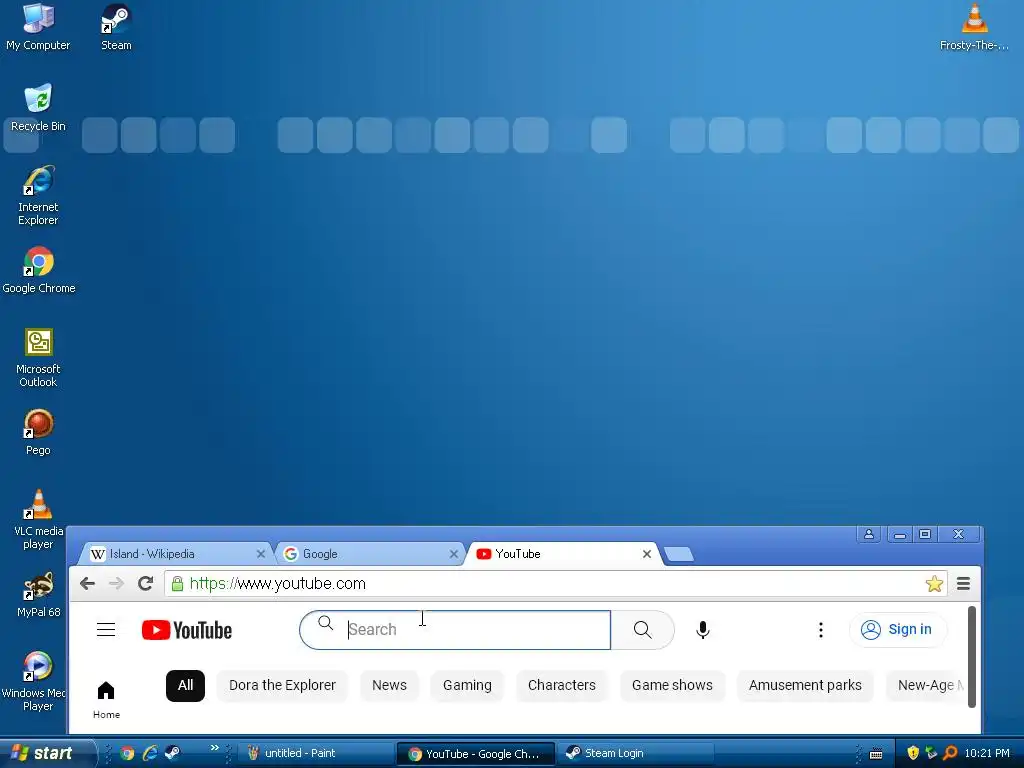Launch Windows Media Player shortcut
The height and width of the screenshot is (768, 1024).
click(36, 681)
